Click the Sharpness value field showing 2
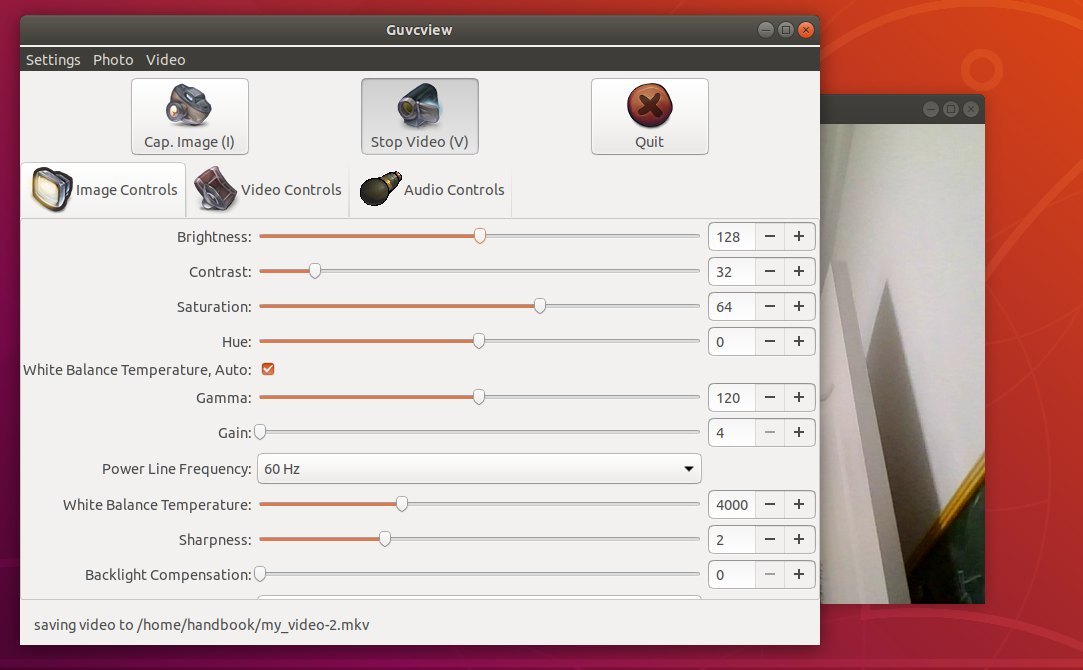The image size is (1083, 670). click(x=732, y=539)
